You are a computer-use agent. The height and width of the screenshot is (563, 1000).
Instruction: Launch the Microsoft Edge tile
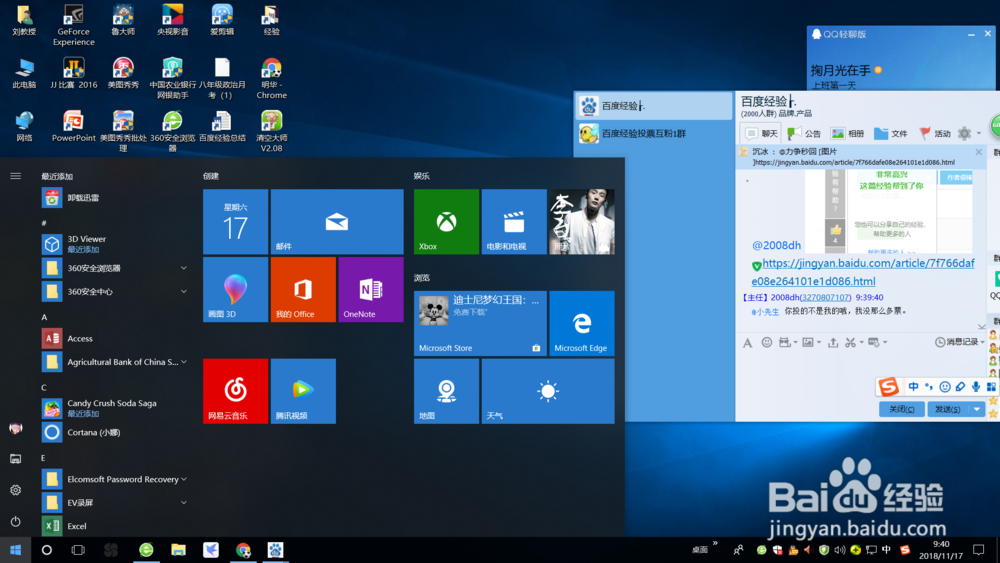(582, 323)
